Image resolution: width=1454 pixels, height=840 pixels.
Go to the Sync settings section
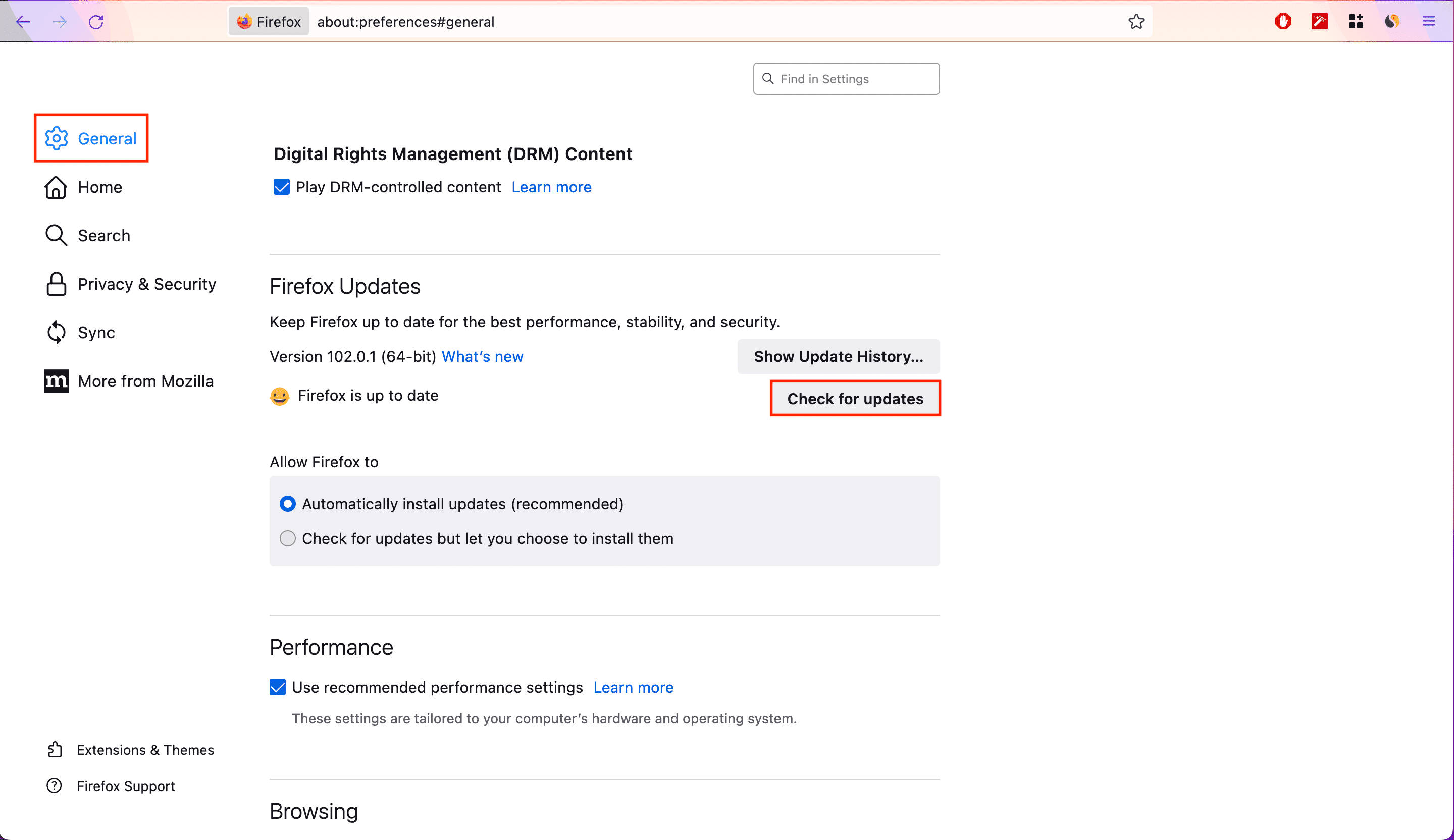click(80, 332)
